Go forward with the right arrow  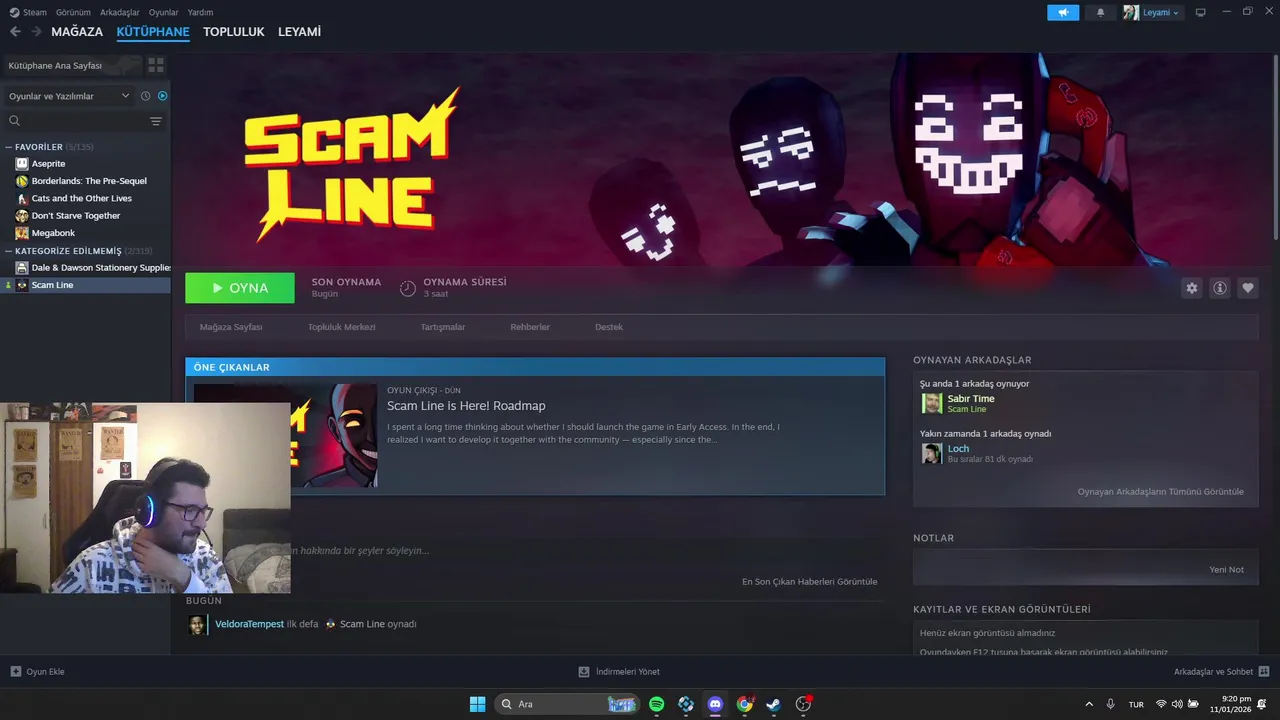36,32
